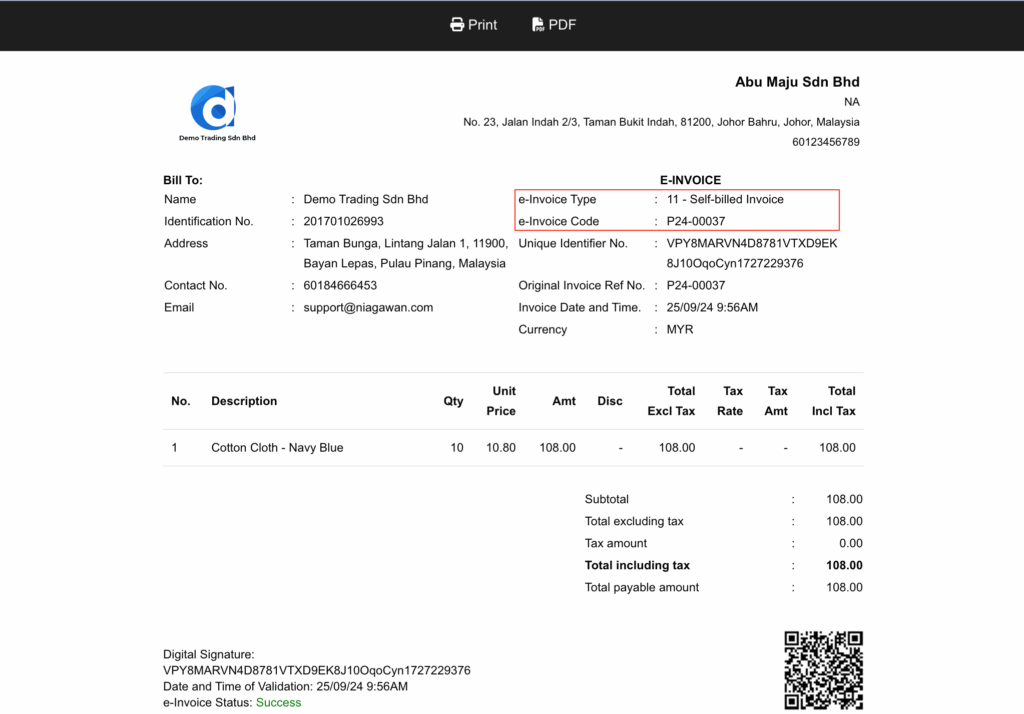The height and width of the screenshot is (714, 1024).
Task: Select the Abu Maju Sdn Bhd heading
Action: click(x=797, y=82)
